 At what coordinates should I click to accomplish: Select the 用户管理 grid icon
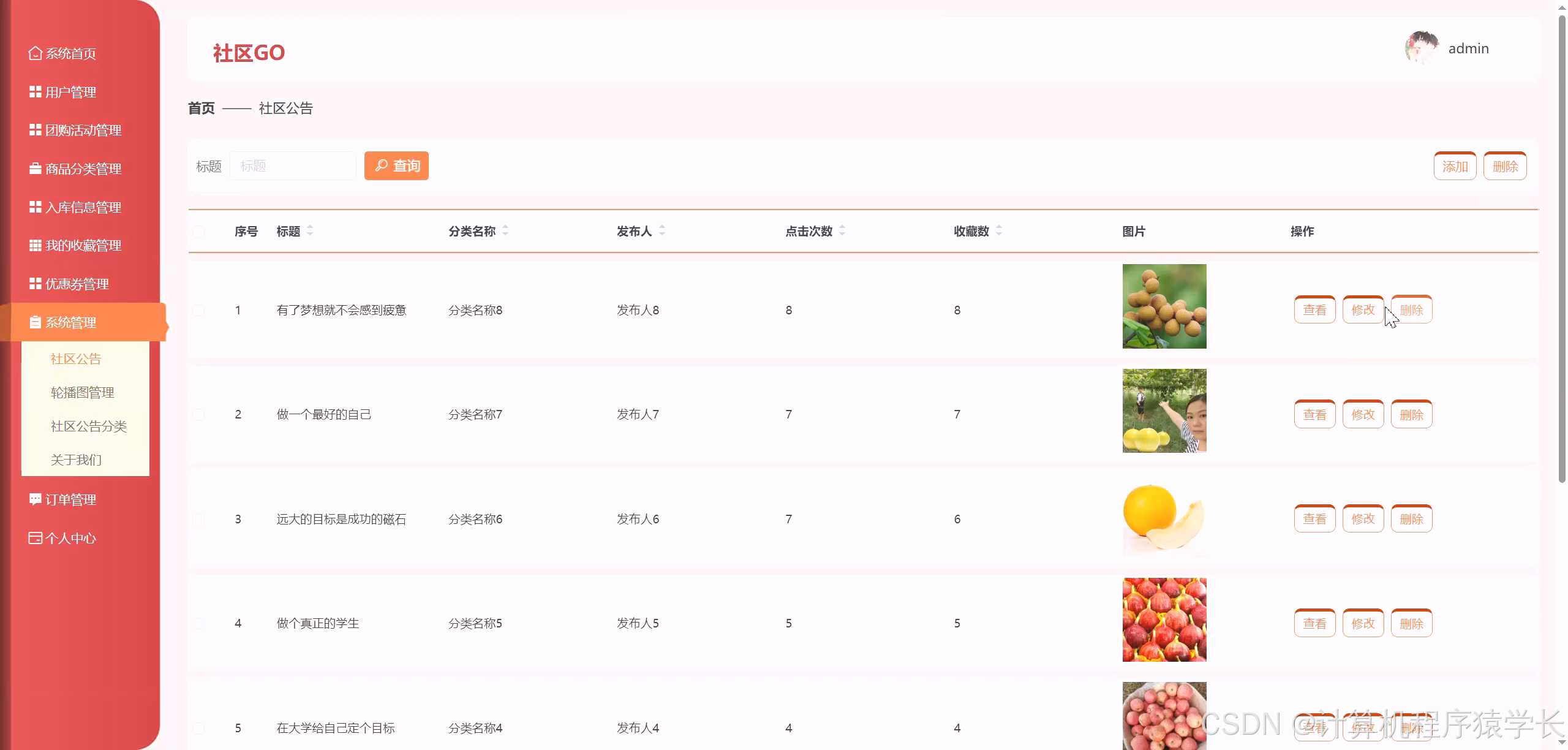(35, 92)
